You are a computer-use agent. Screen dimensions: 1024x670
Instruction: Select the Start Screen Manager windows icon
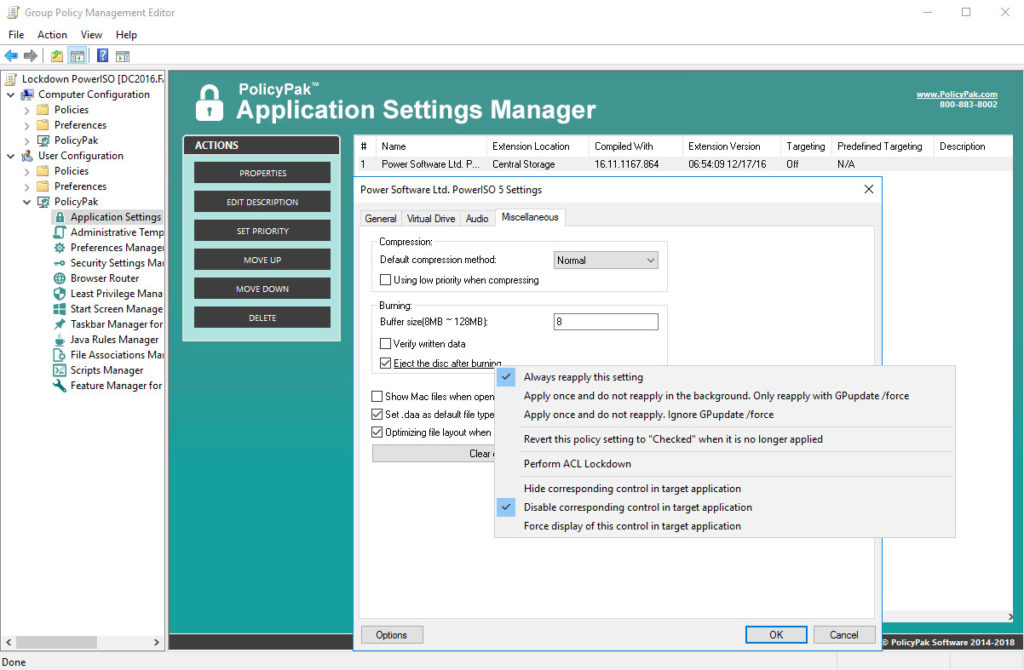[59, 309]
